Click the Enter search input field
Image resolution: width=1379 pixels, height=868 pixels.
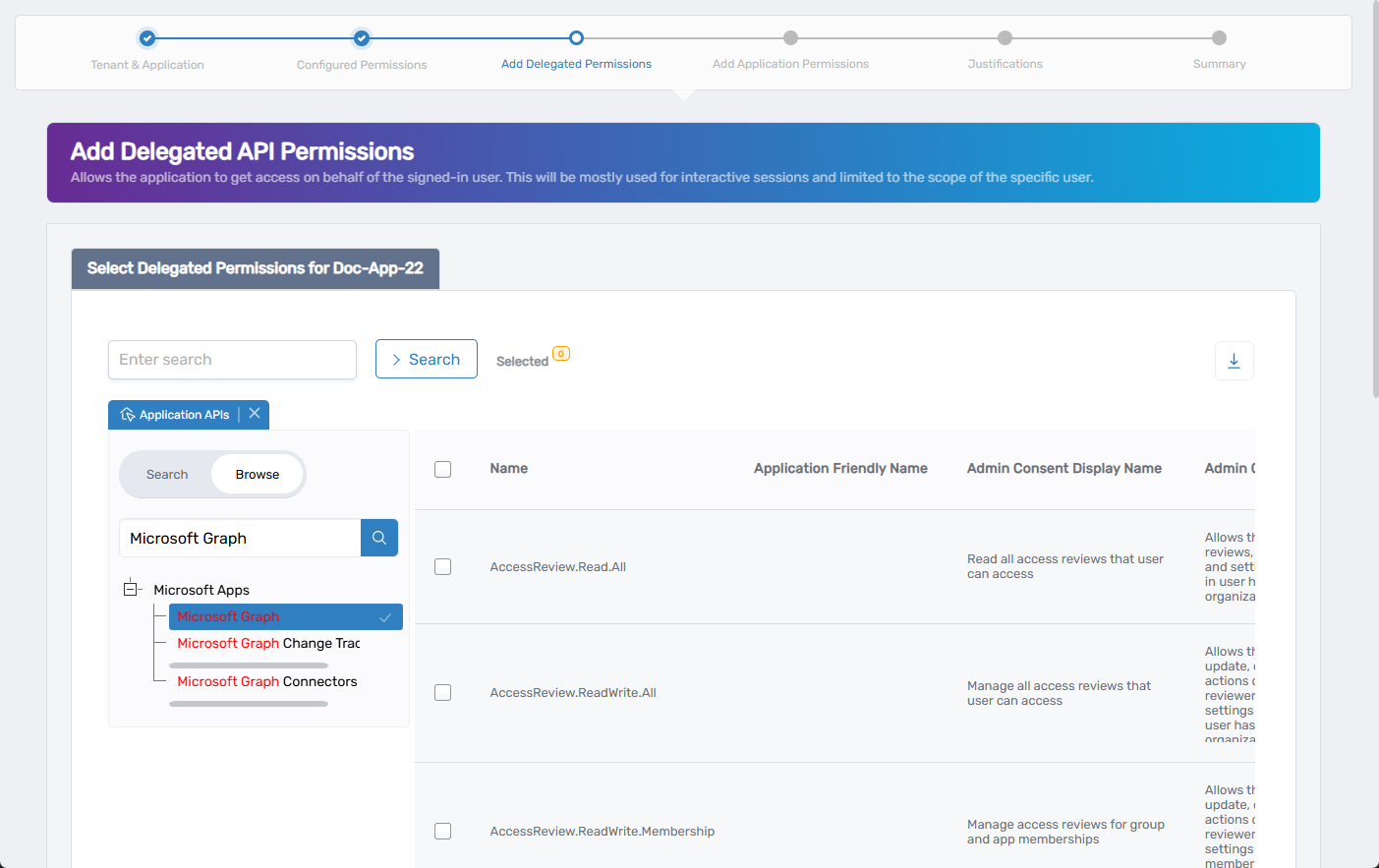[232, 360]
